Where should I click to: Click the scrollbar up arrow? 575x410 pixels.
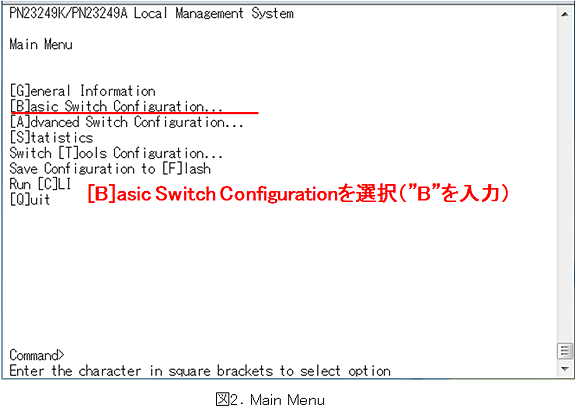coord(564,14)
